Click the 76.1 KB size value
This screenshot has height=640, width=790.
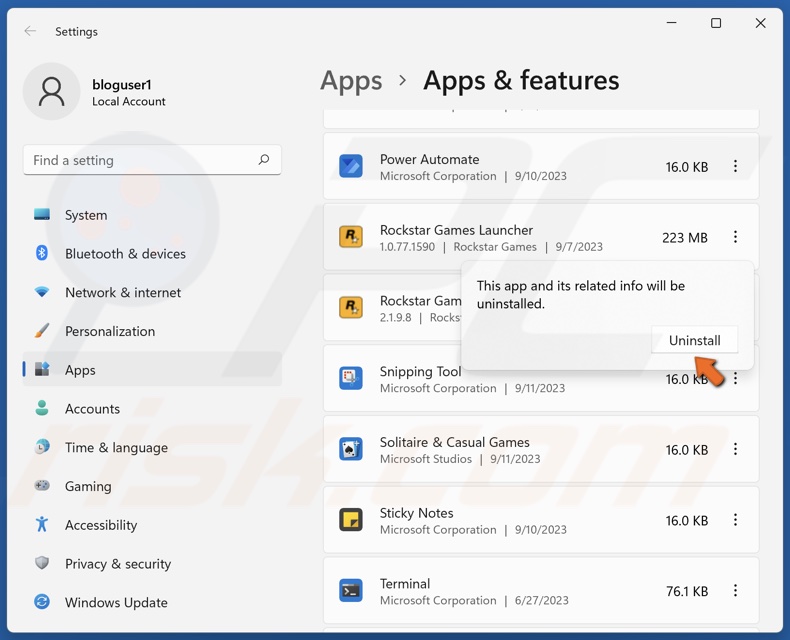[687, 591]
